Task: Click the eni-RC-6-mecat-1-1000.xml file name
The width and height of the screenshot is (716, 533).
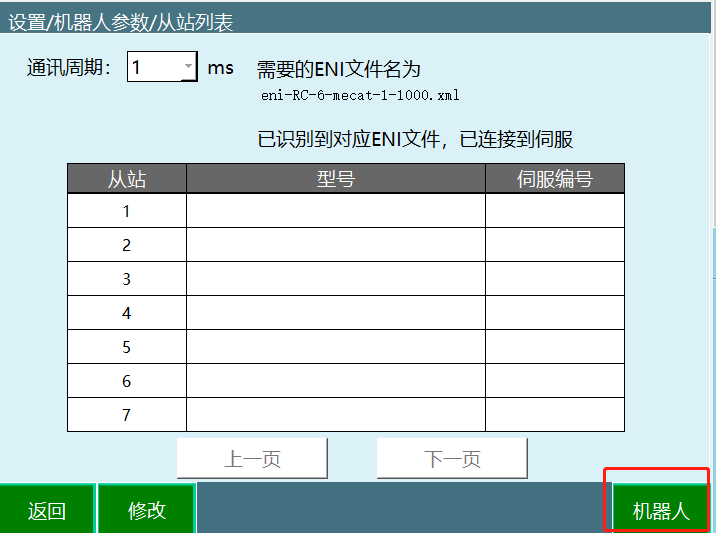Action: click(x=360, y=95)
